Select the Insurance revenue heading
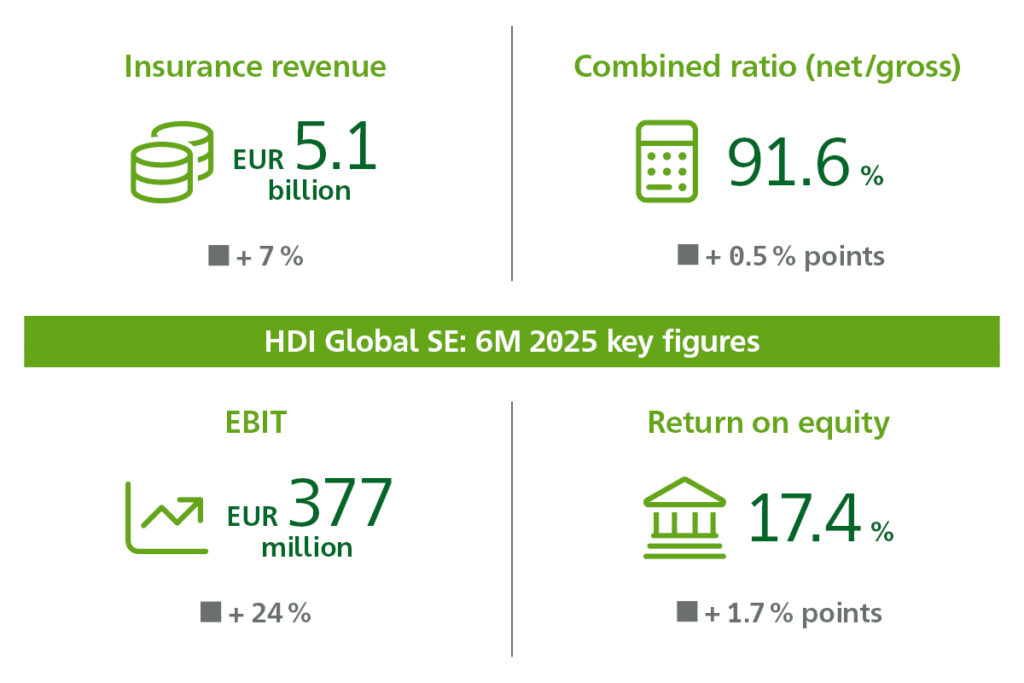Viewport: 1024px width, 683px height. [x=255, y=67]
